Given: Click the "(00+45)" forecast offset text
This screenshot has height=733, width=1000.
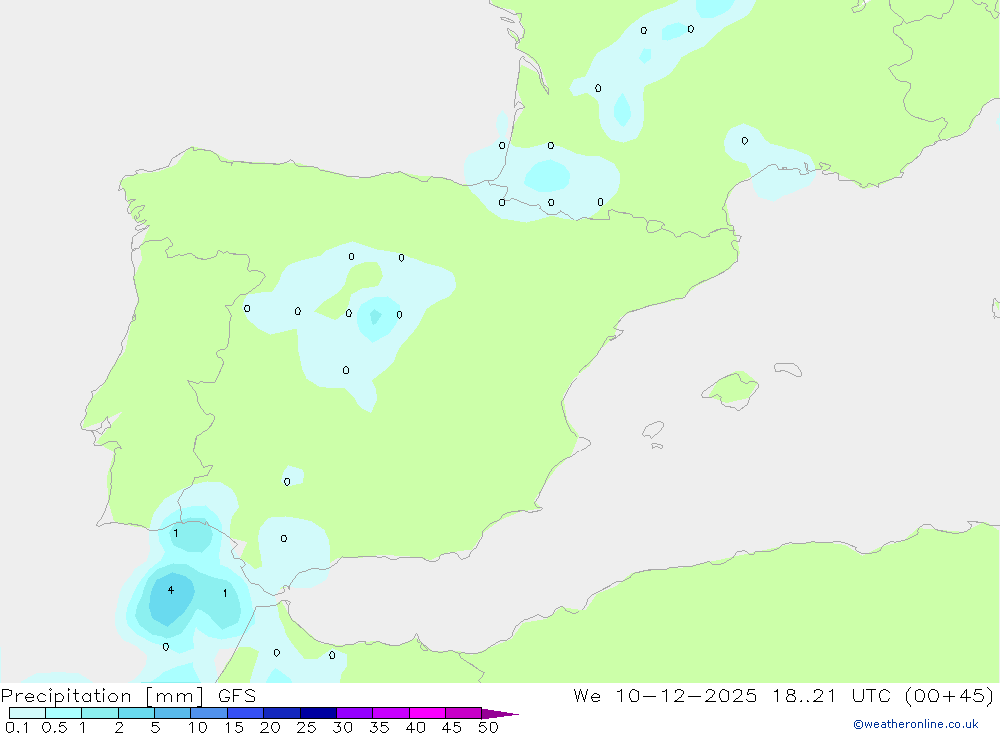Looking at the screenshot, I should (949, 695).
